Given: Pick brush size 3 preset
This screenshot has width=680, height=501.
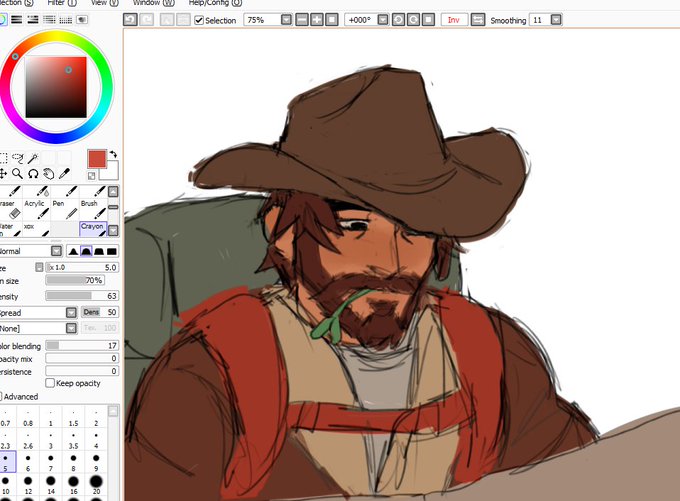Looking at the screenshot, I should [x=51, y=440].
